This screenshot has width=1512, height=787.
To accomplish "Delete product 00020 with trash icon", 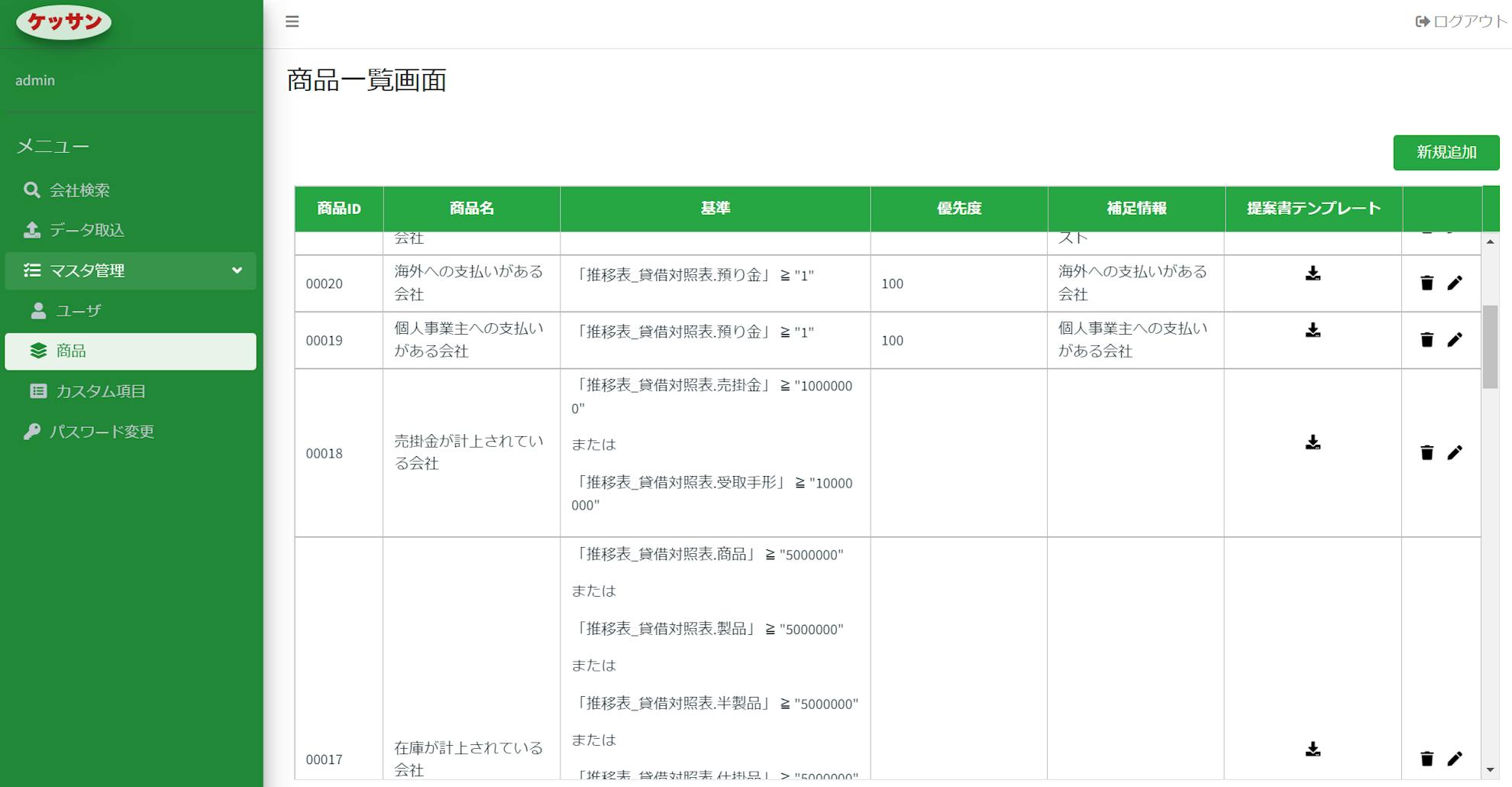I will coord(1426,283).
